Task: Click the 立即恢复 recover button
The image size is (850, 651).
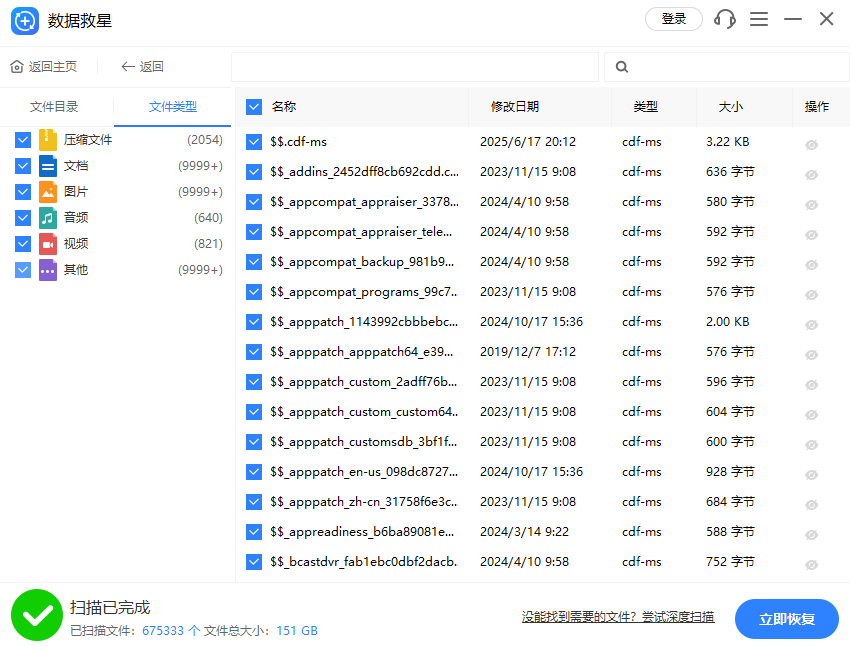Action: point(787,619)
